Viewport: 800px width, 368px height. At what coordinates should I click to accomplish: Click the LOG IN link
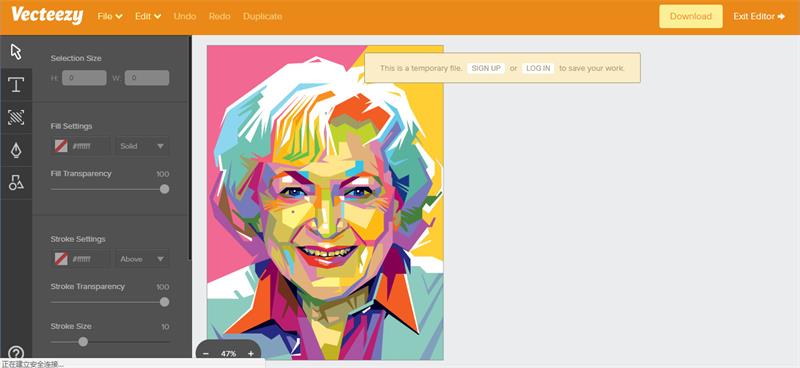[538, 68]
